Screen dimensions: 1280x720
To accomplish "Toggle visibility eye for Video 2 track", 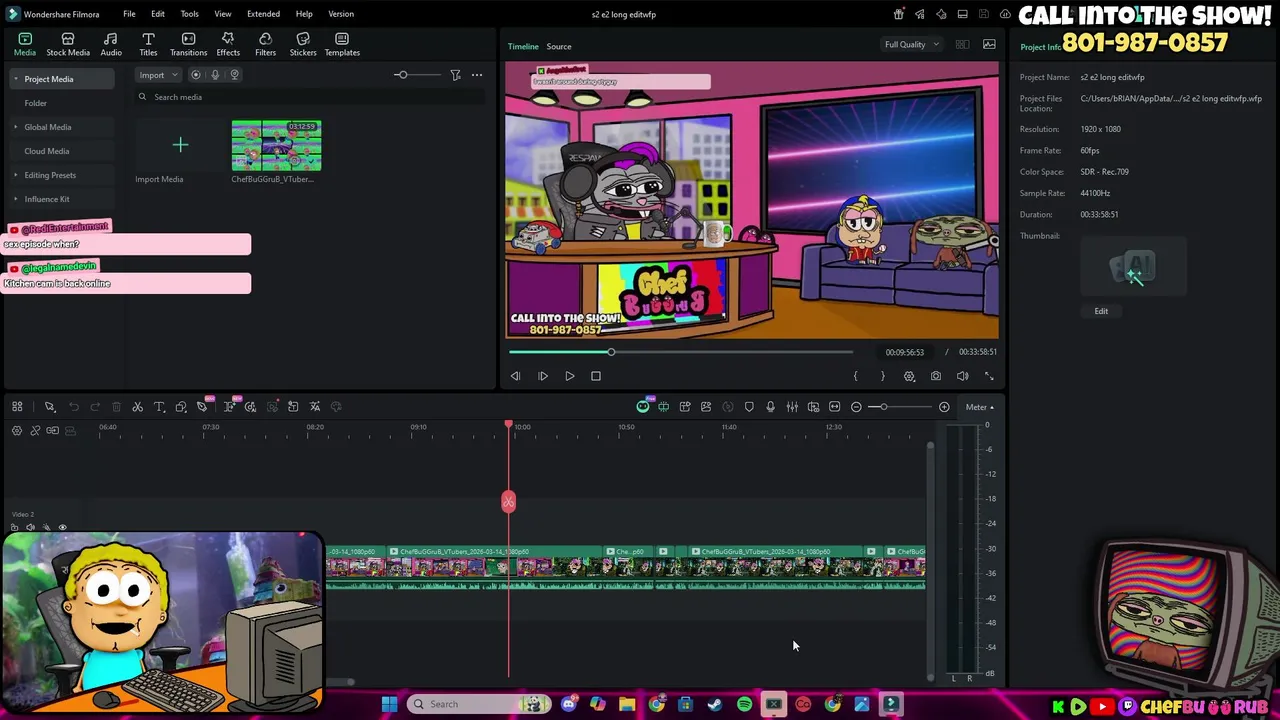I will 62,528.
